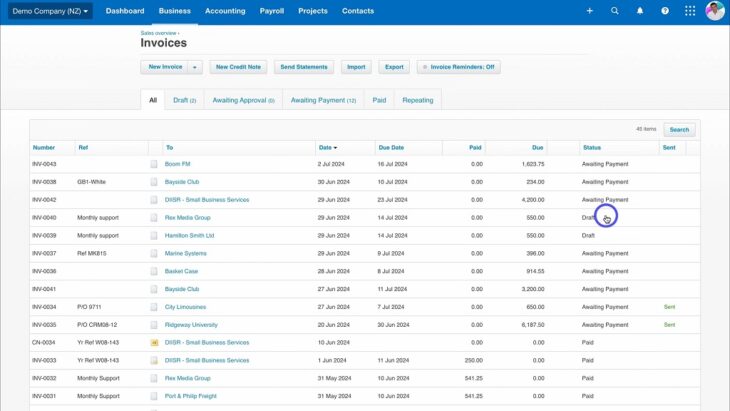Go back to Sales overview breadcrumb

click(x=158, y=33)
